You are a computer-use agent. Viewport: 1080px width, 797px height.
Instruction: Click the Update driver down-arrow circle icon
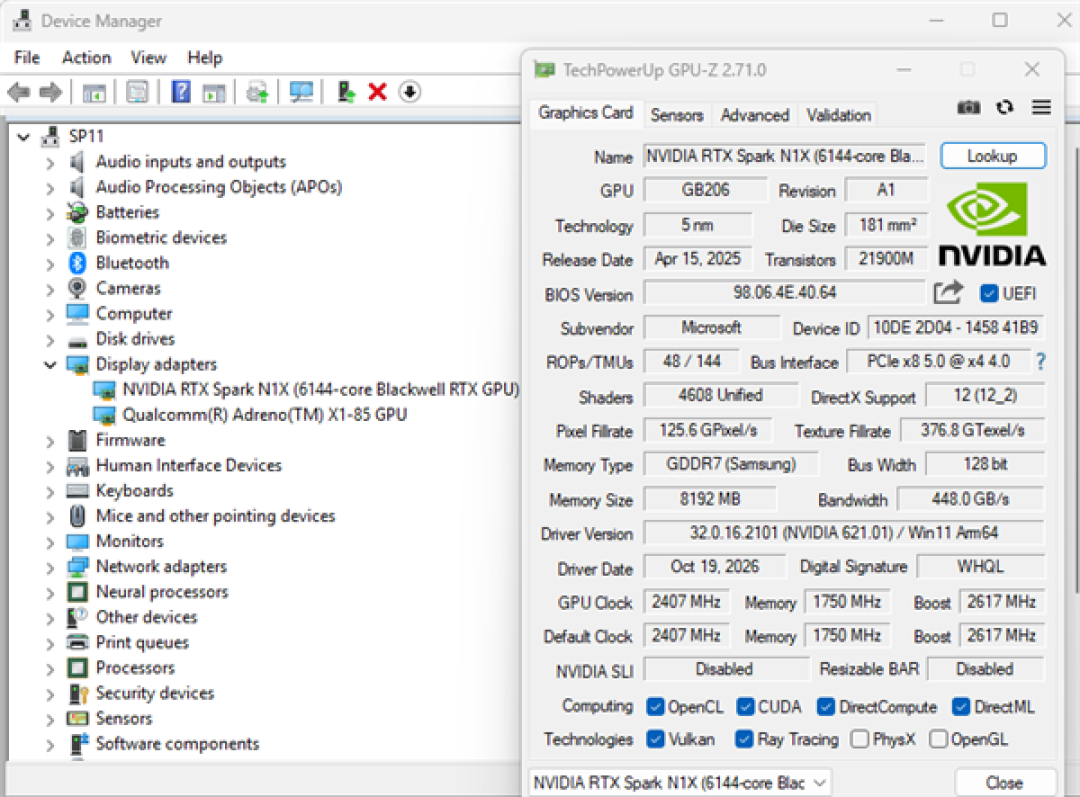coord(410,92)
